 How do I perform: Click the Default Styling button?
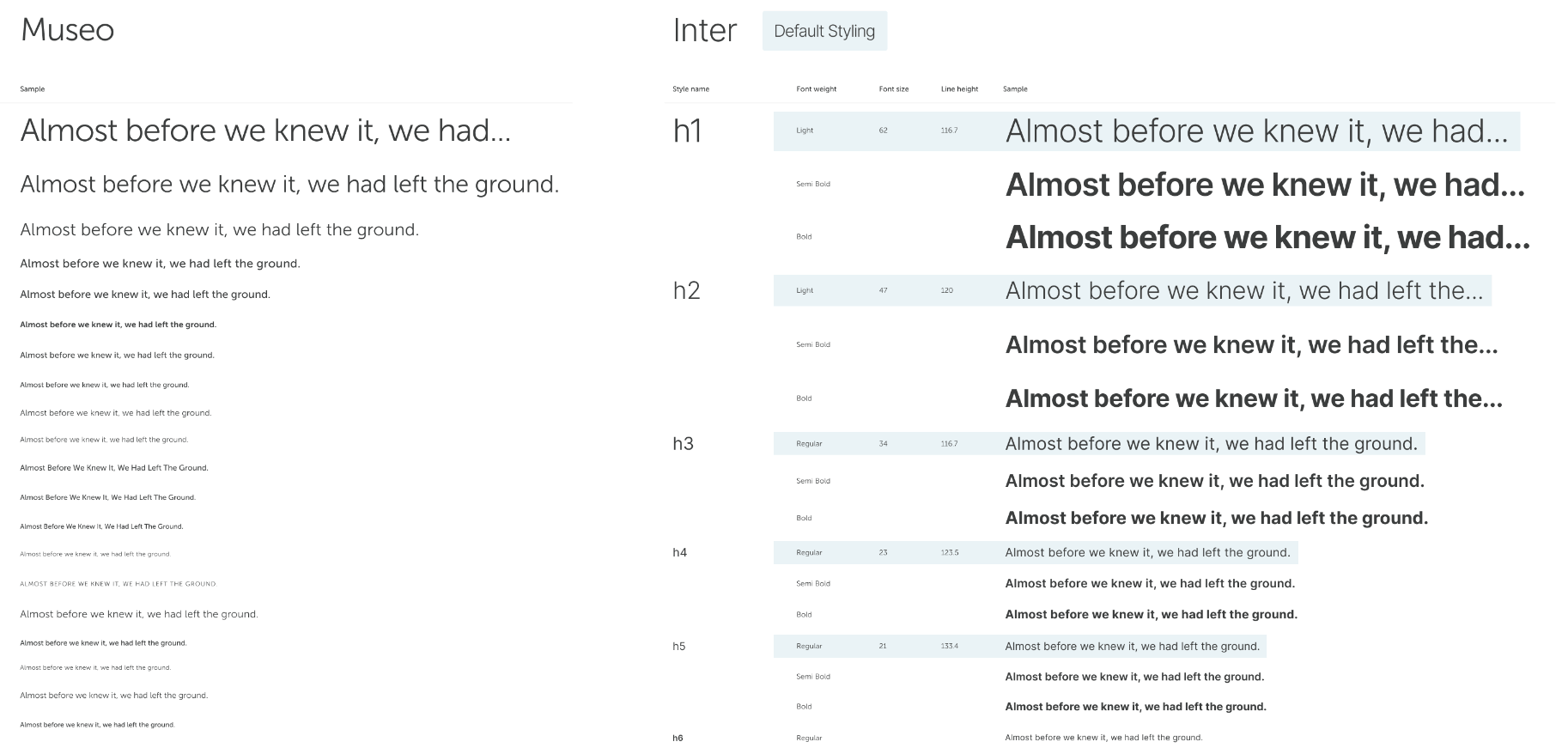(824, 30)
